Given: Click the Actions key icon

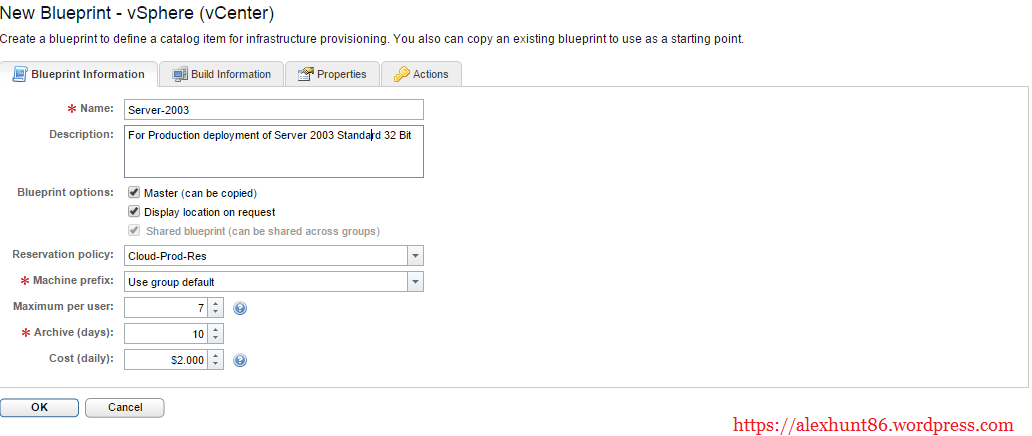Looking at the screenshot, I should click(x=401, y=74).
